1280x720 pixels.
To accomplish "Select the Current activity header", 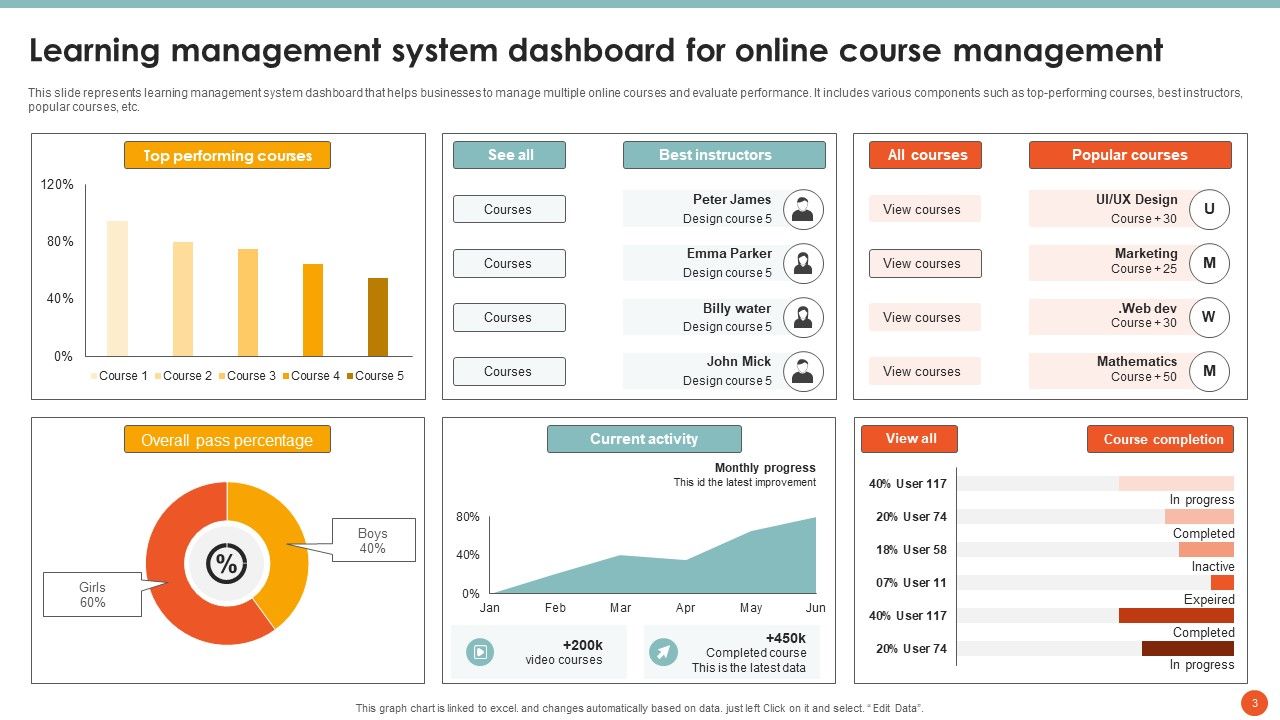I will pos(644,438).
